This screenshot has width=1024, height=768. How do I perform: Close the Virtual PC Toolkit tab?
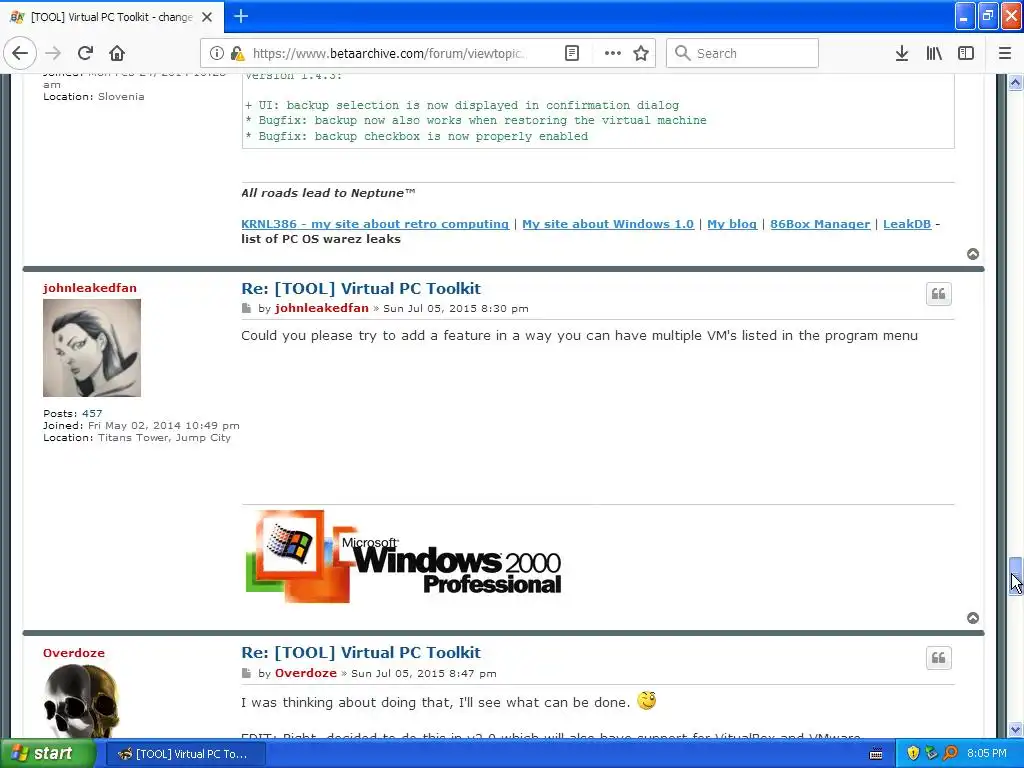pyautogui.click(x=207, y=17)
